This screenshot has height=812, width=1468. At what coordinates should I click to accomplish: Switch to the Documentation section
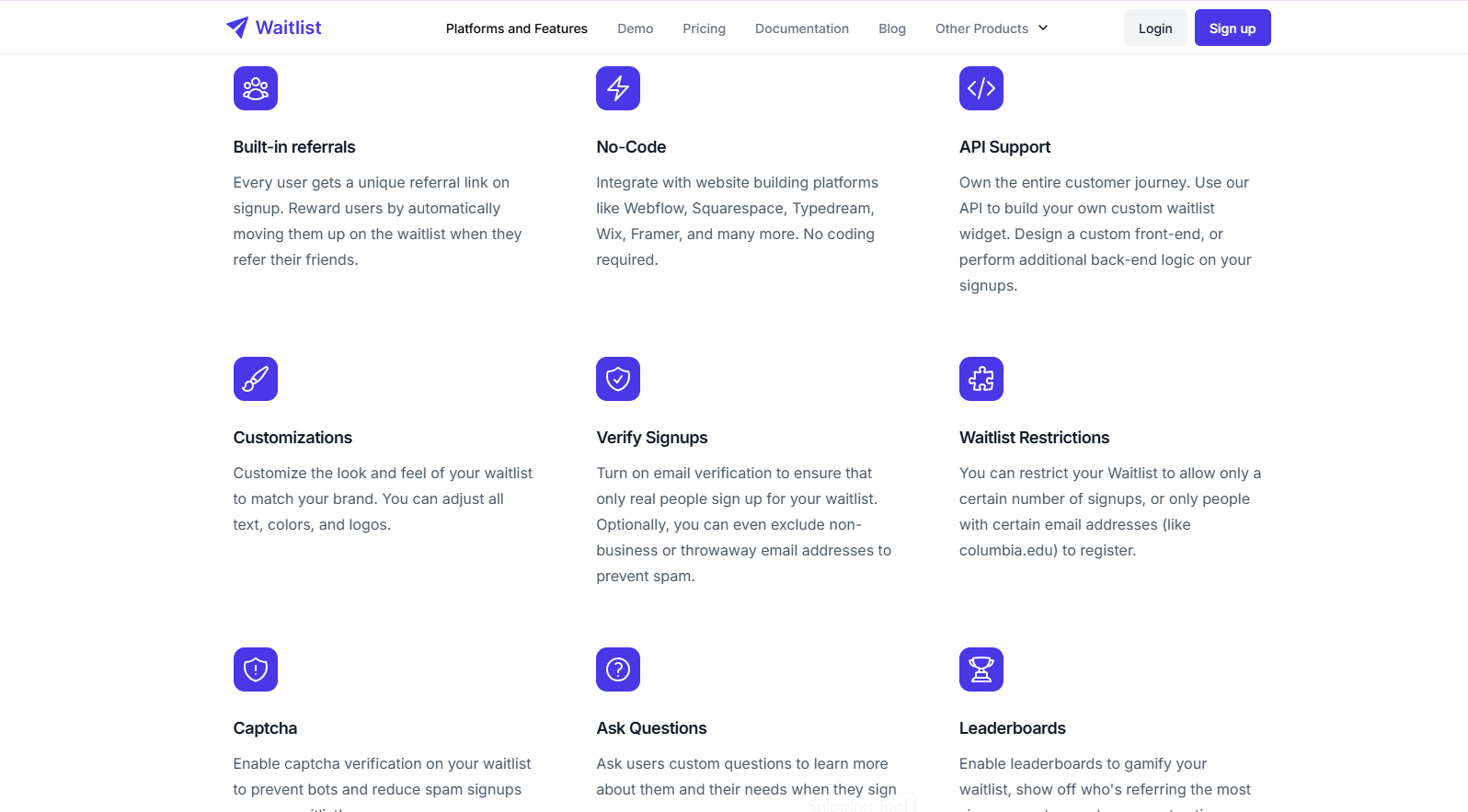click(801, 28)
